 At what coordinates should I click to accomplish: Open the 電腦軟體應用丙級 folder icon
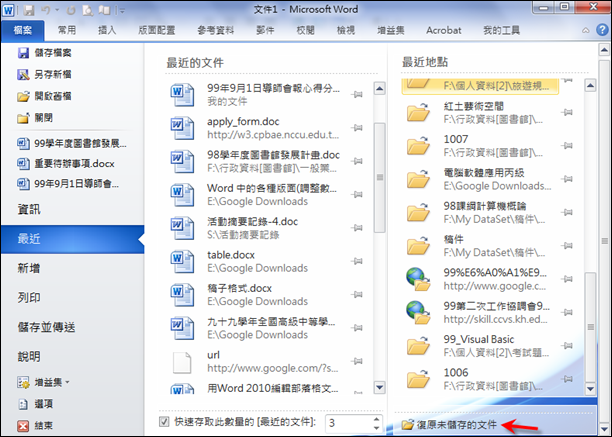pos(418,179)
